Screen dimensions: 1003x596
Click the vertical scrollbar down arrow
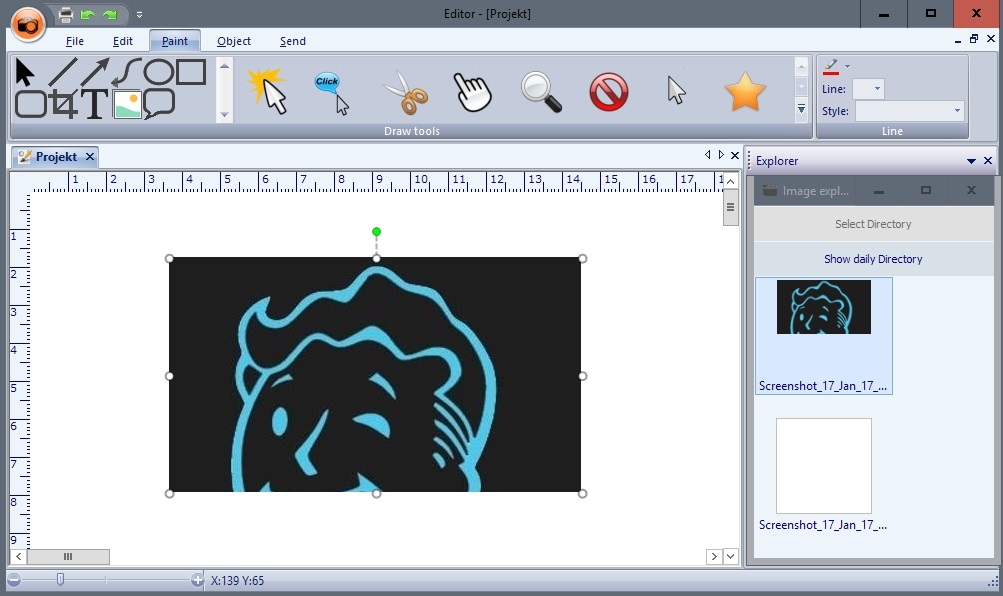pyautogui.click(x=731, y=556)
